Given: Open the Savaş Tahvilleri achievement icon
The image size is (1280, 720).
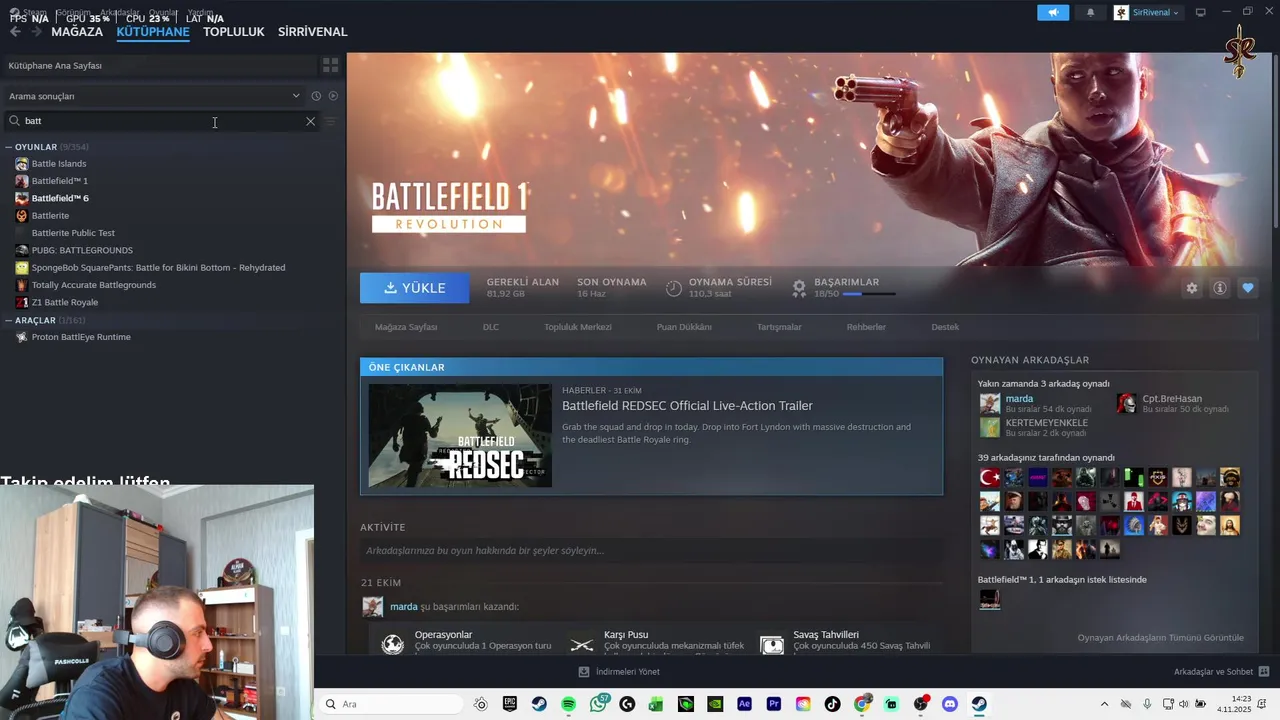Looking at the screenshot, I should 772,645.
